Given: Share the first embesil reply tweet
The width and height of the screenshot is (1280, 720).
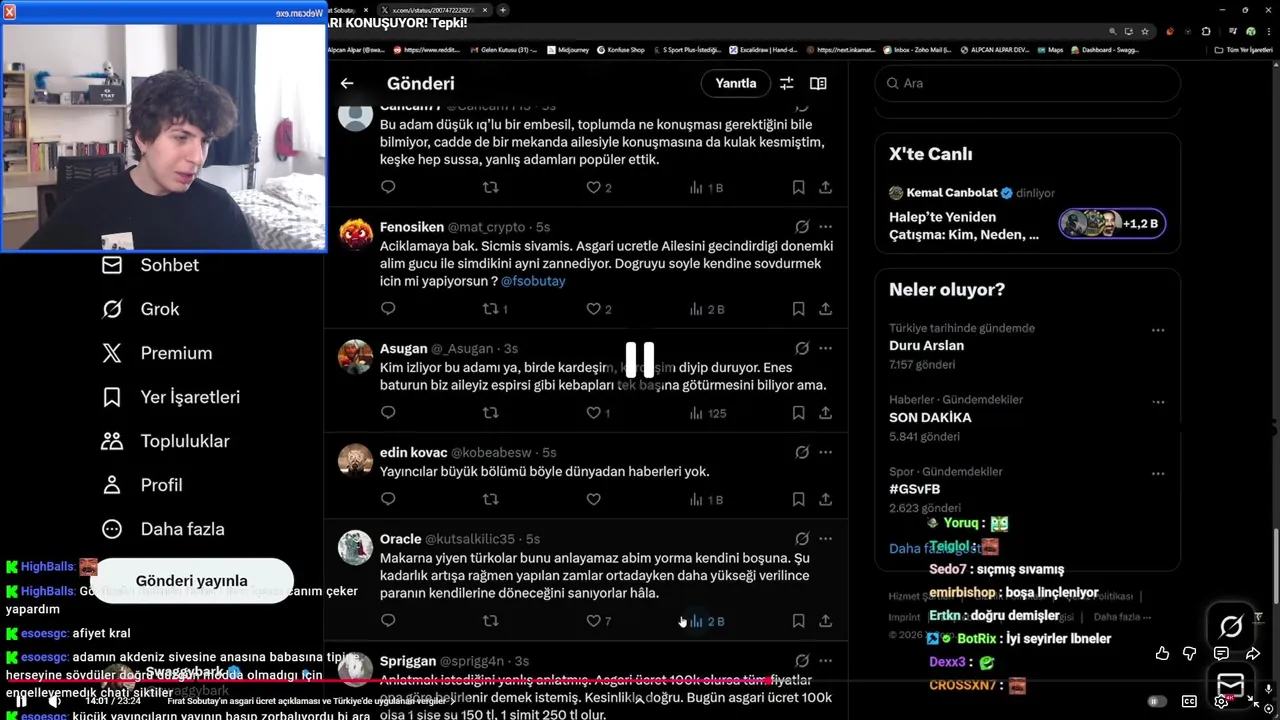Looking at the screenshot, I should pyautogui.click(x=825, y=187).
